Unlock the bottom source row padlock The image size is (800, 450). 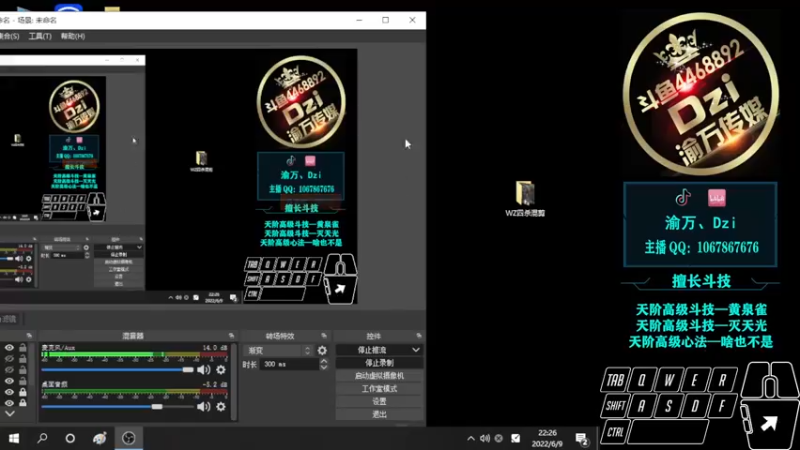[23, 403]
